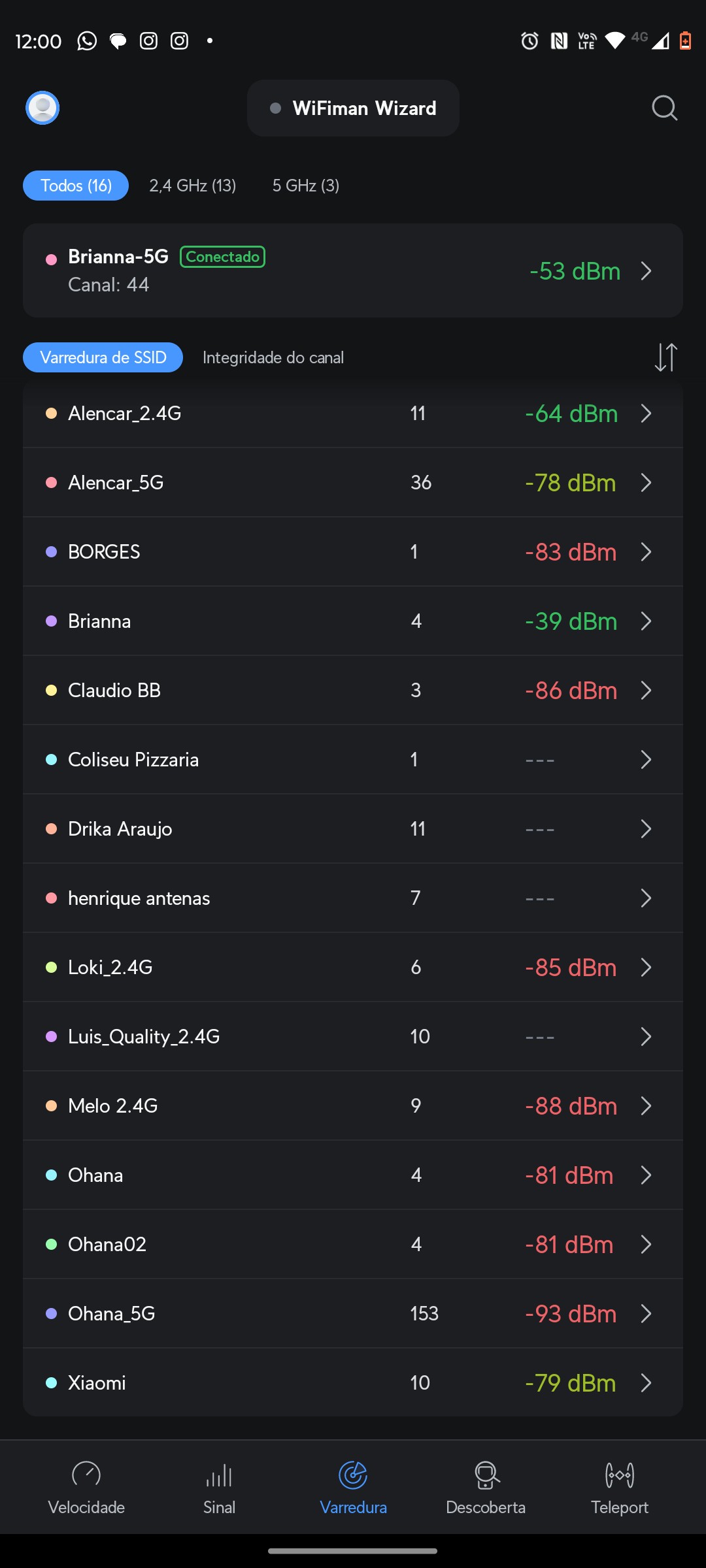Screen dimensions: 706x1568
Task: Open the Coliseu Pizzaria network entry
Action: pos(133,760)
